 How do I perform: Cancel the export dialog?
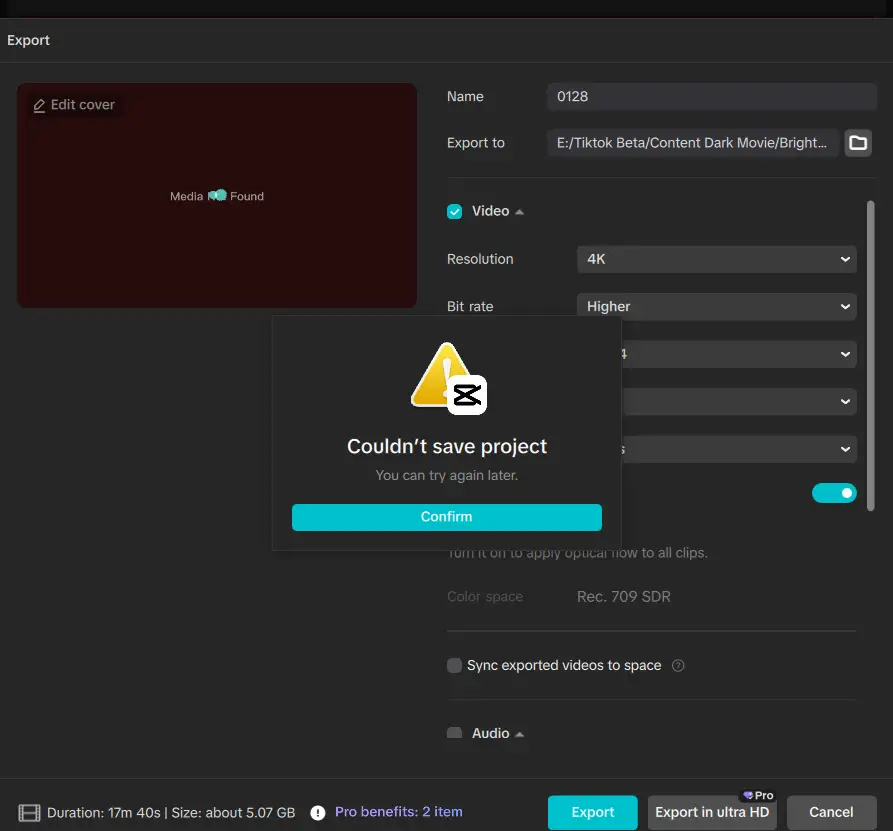coord(831,812)
